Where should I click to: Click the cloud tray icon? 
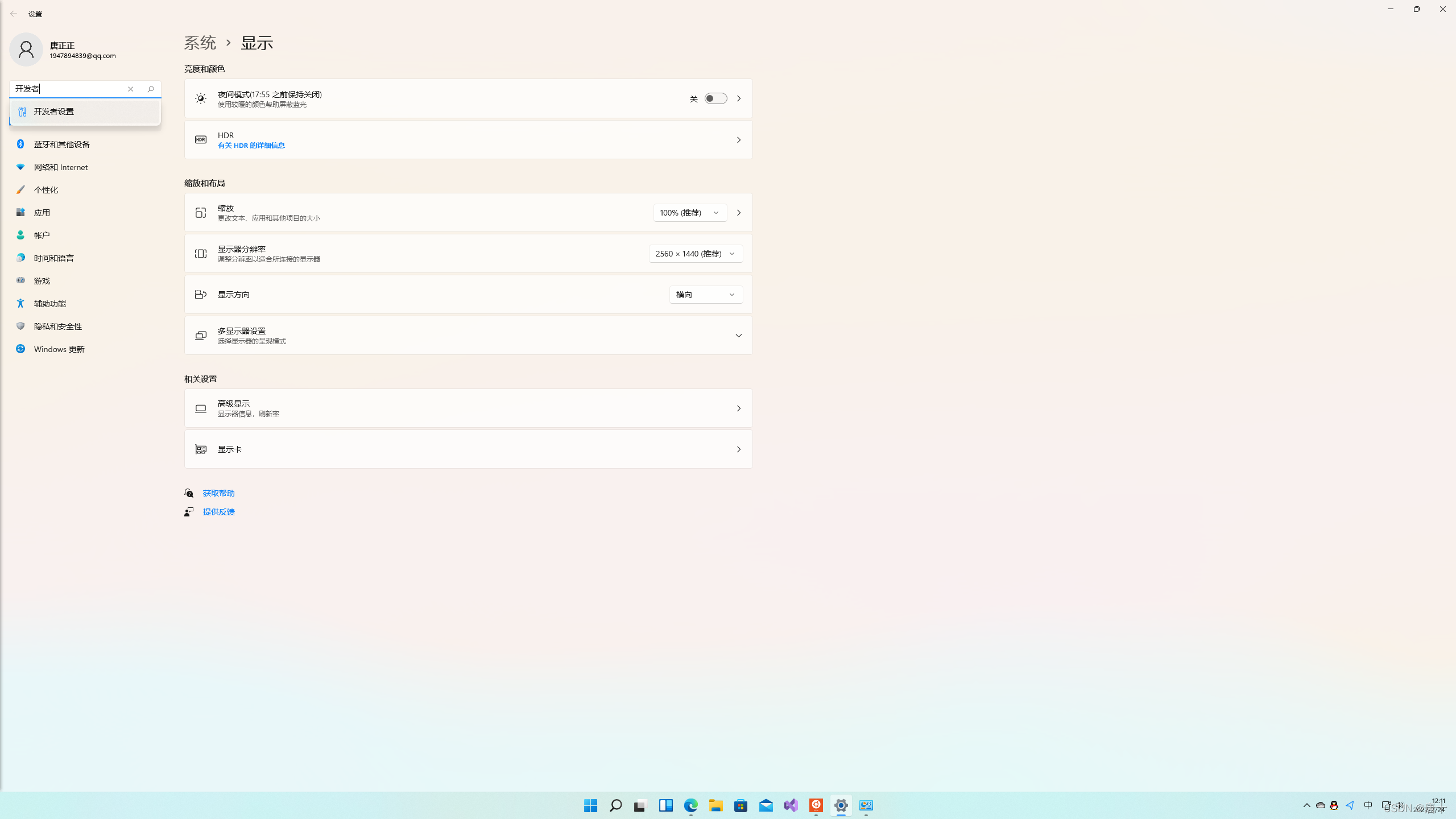(1321, 805)
